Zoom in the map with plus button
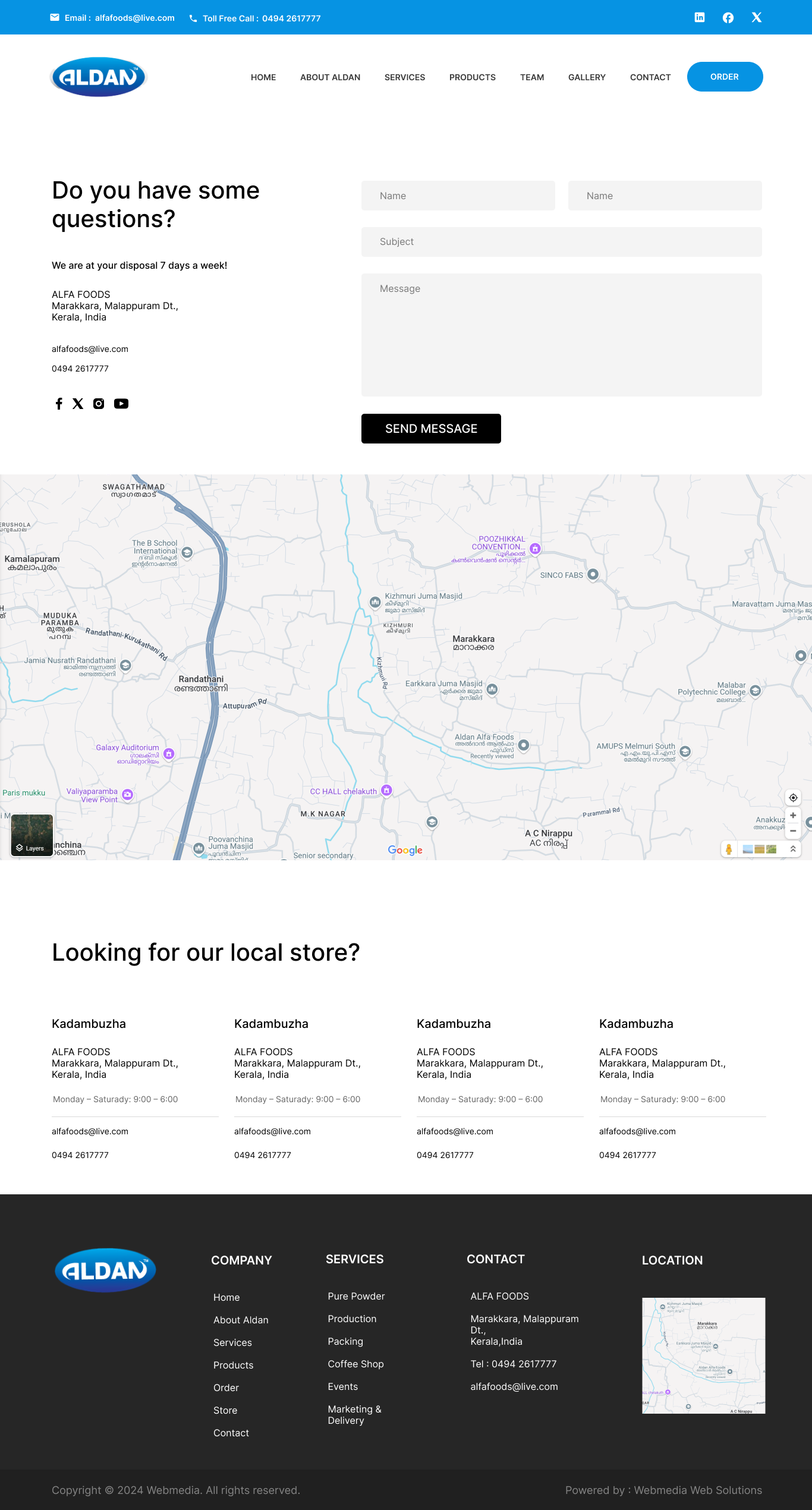 click(x=793, y=816)
